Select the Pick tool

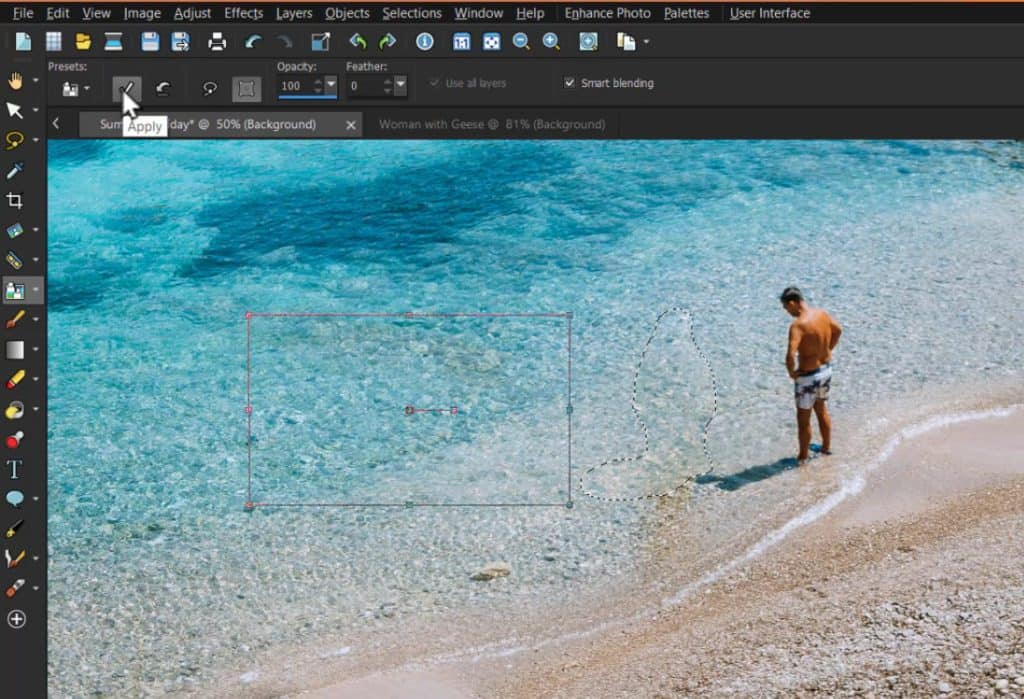coord(16,111)
